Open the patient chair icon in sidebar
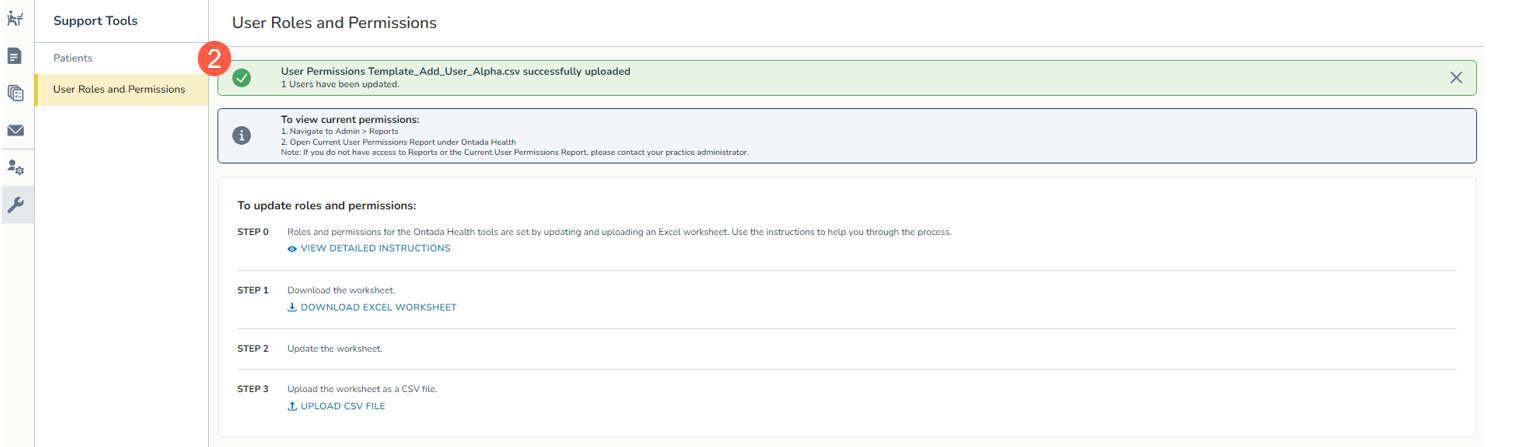1531x447 pixels. (x=16, y=19)
